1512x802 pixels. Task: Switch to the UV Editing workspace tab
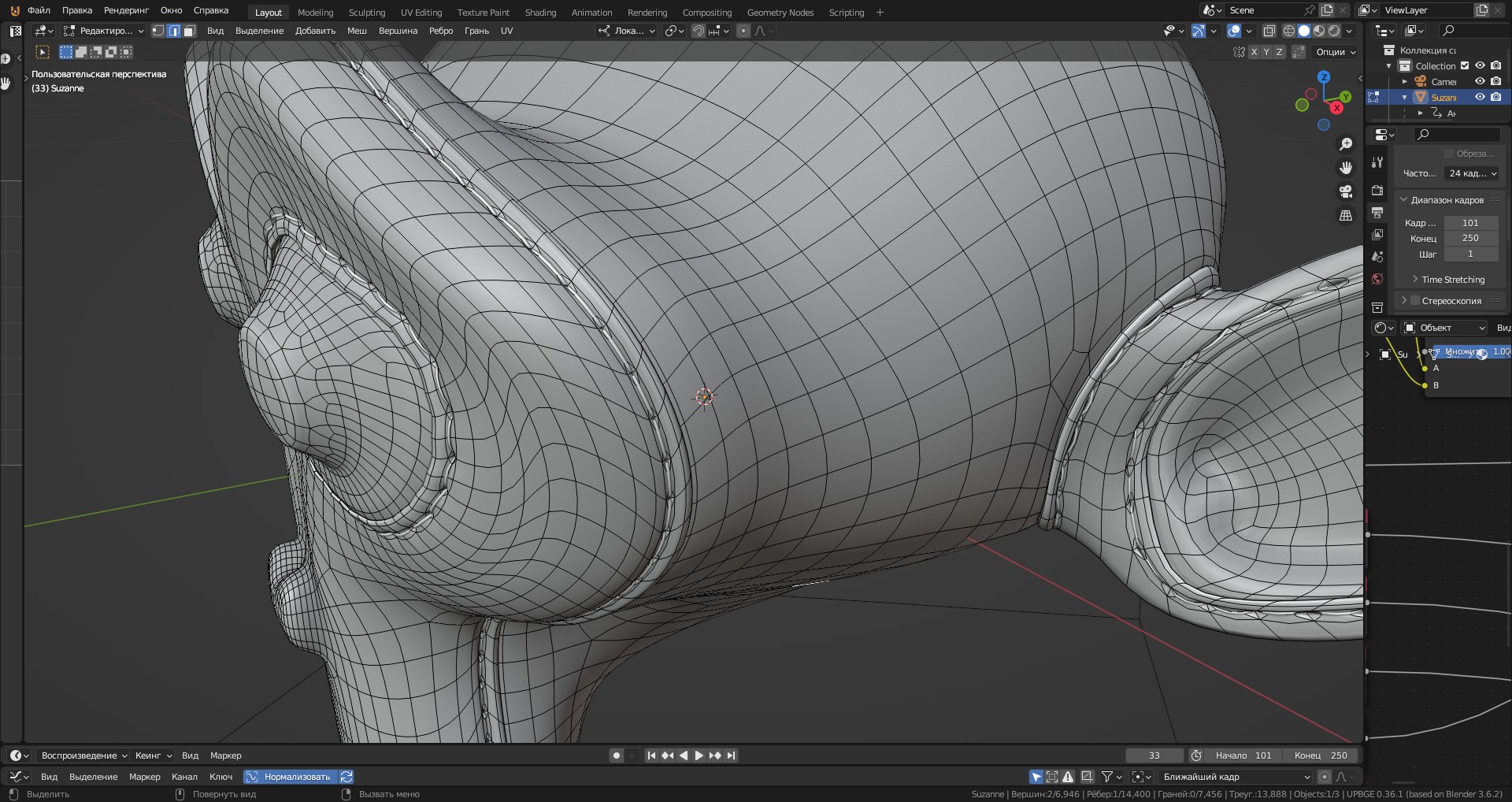pos(421,13)
